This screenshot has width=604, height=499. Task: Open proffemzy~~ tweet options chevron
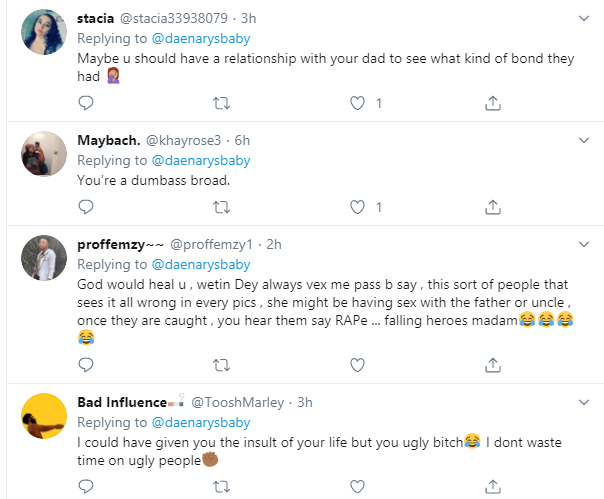(x=586, y=243)
